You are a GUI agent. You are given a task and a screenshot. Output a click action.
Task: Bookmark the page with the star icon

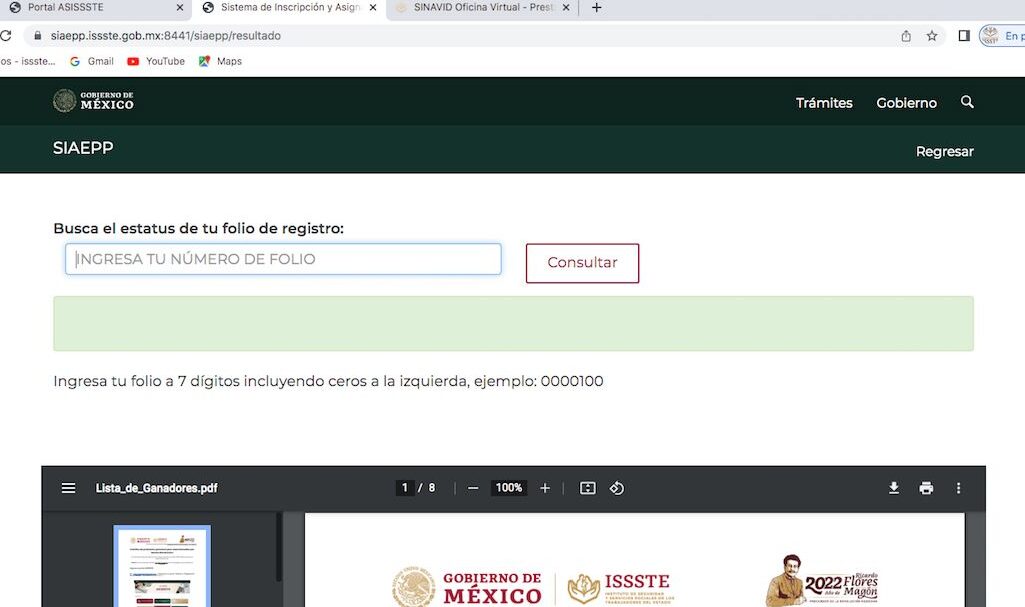(x=931, y=35)
